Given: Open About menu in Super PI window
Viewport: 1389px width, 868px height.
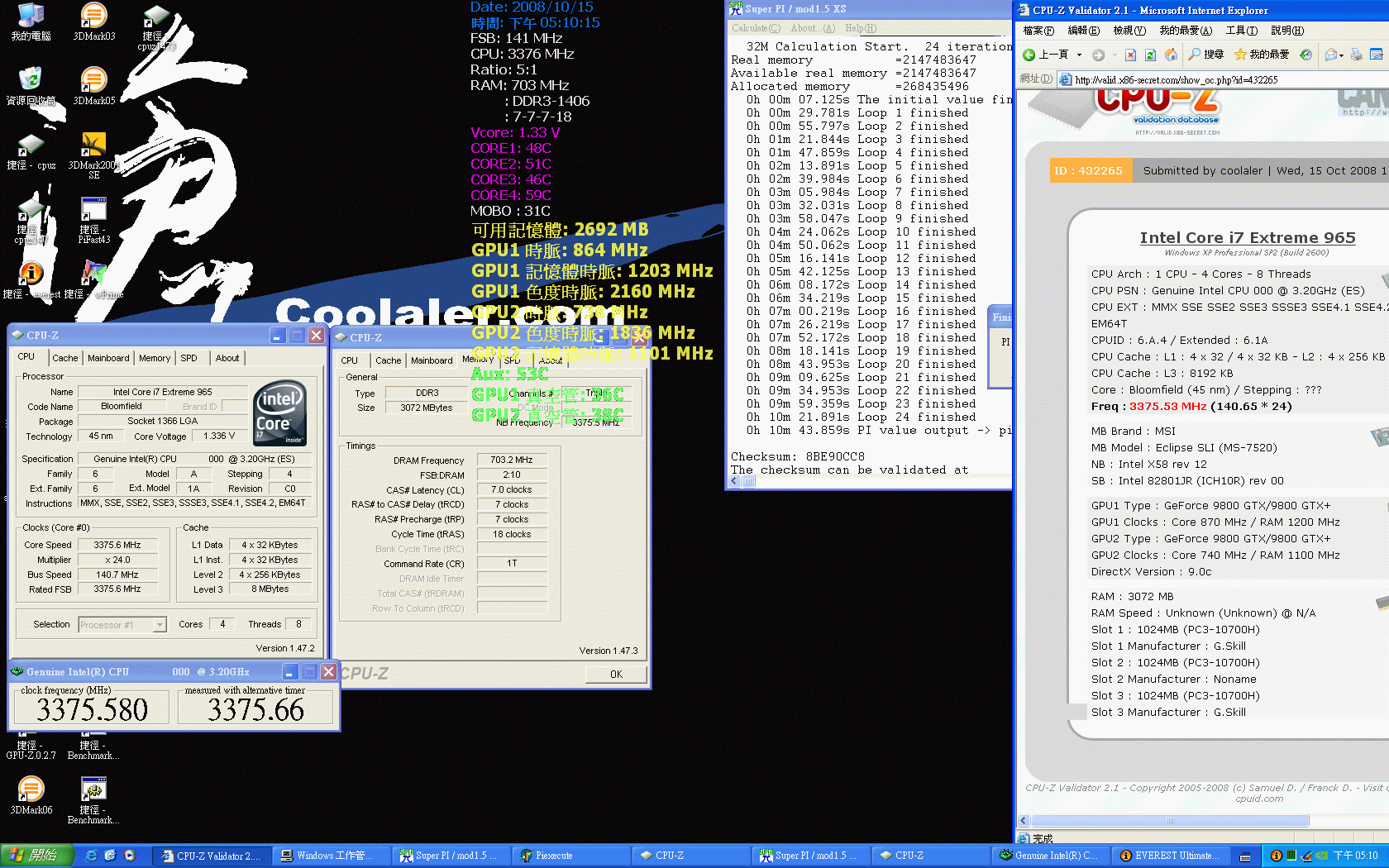Looking at the screenshot, I should [813, 28].
